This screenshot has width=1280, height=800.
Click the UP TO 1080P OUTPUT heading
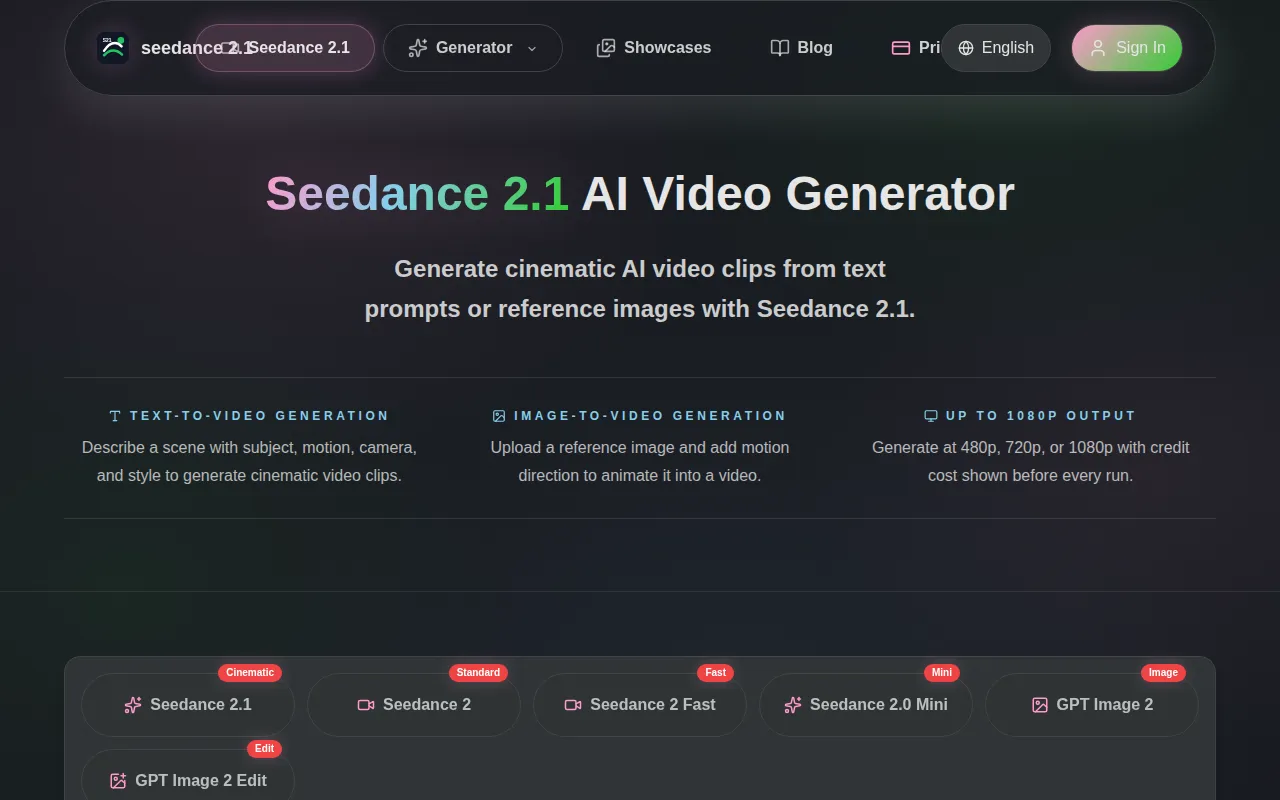(1041, 416)
